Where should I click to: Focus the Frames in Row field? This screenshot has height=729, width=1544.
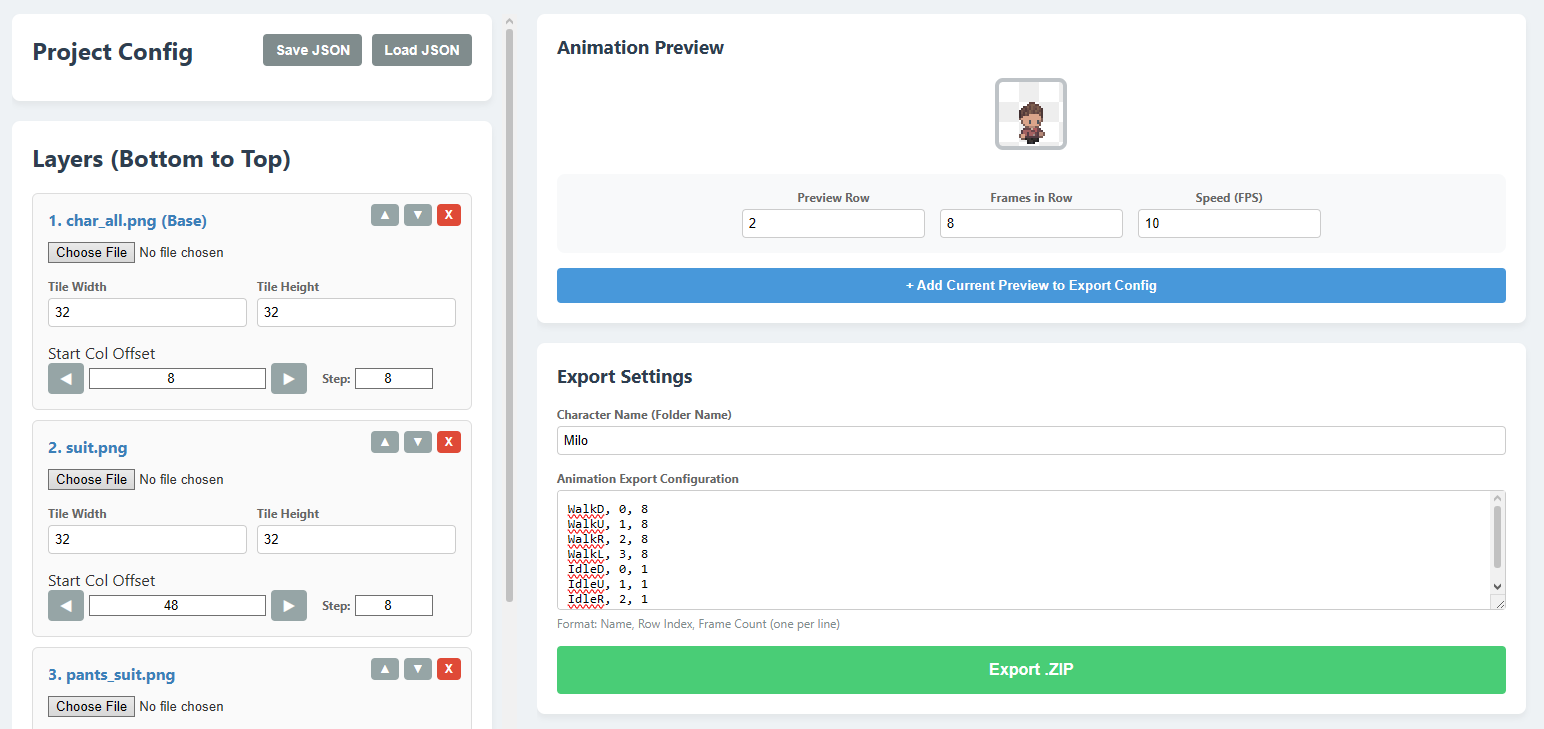[1031, 224]
